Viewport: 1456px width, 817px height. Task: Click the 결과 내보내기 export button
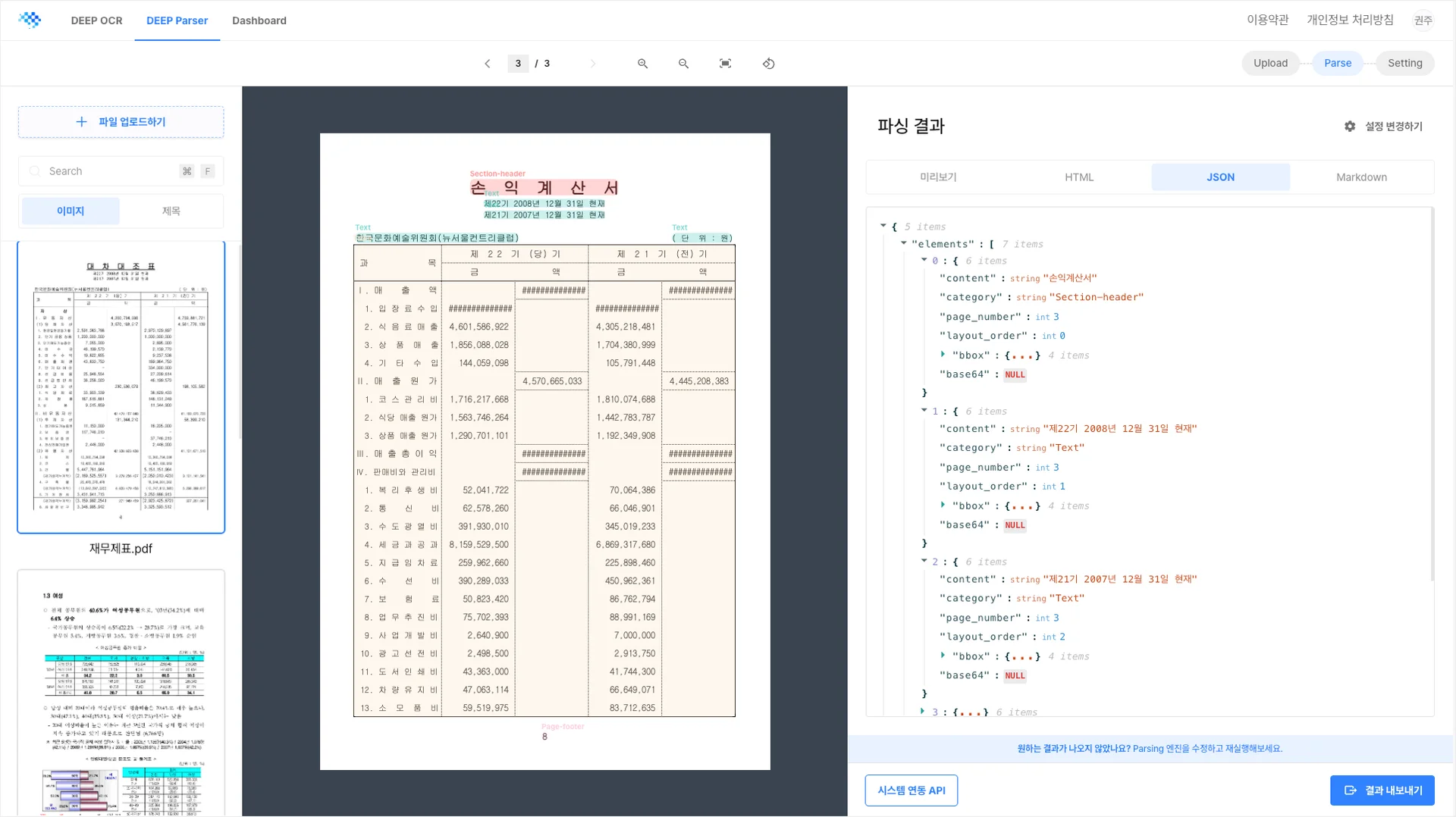point(1382,790)
